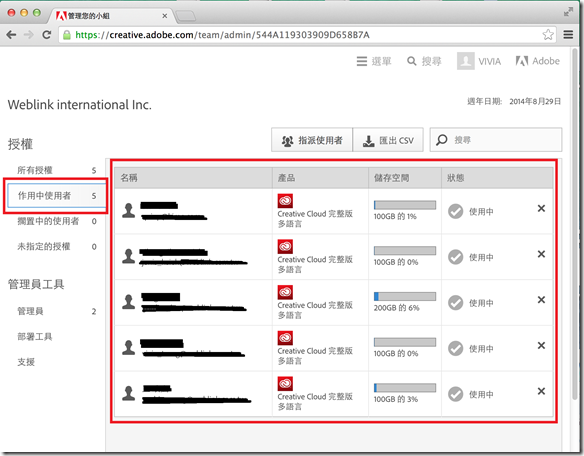Sort by 名稱 column header

(193, 178)
